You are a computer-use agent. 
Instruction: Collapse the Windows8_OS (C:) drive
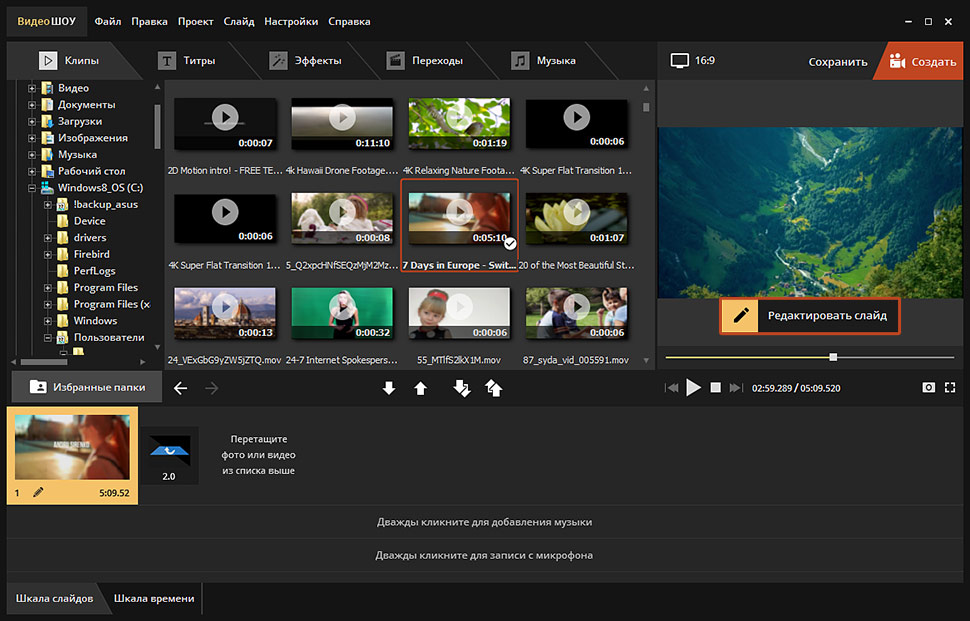point(32,188)
